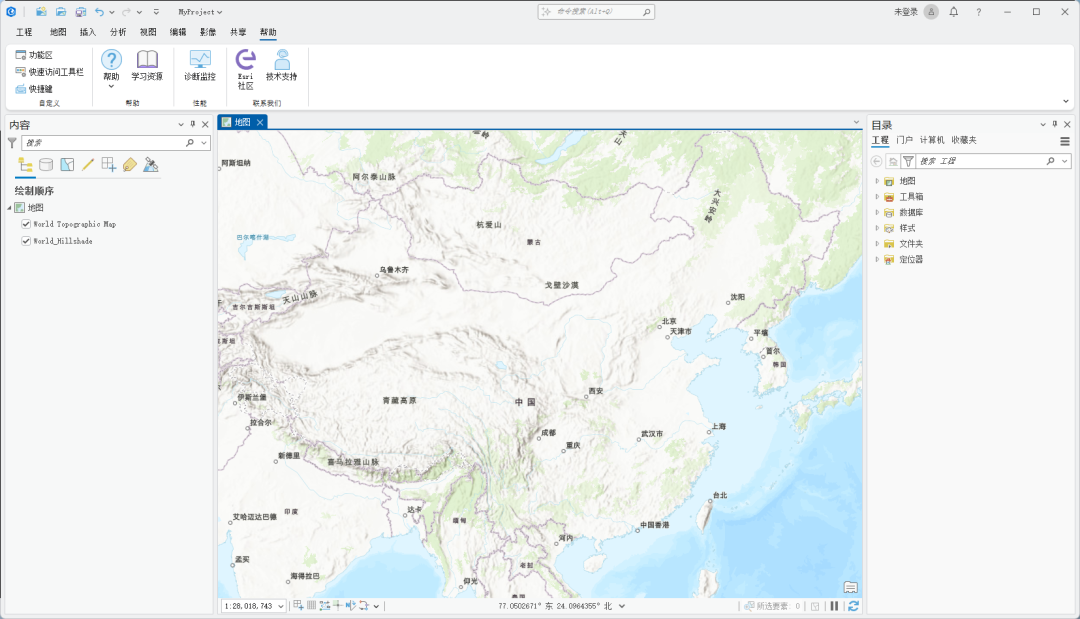Switch to the 分析 ribbon tab

[117, 32]
